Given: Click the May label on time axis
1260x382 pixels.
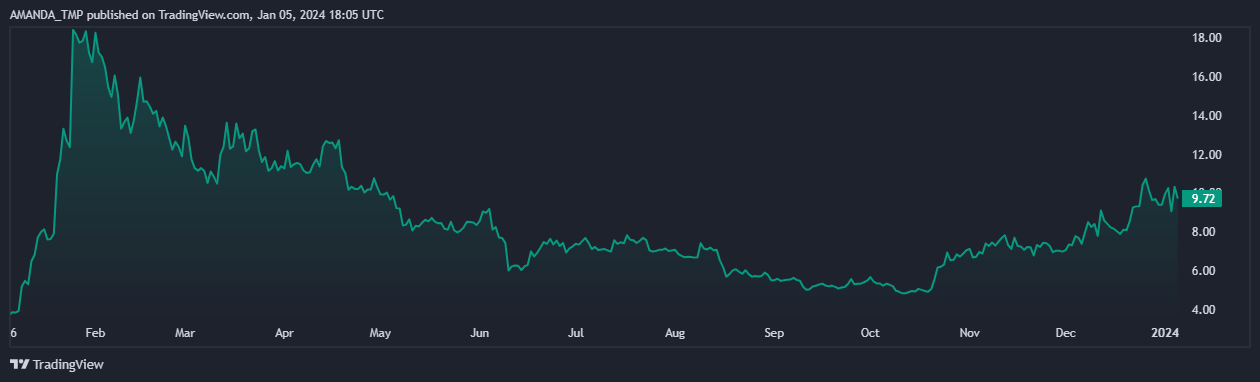Looking at the screenshot, I should [380, 333].
